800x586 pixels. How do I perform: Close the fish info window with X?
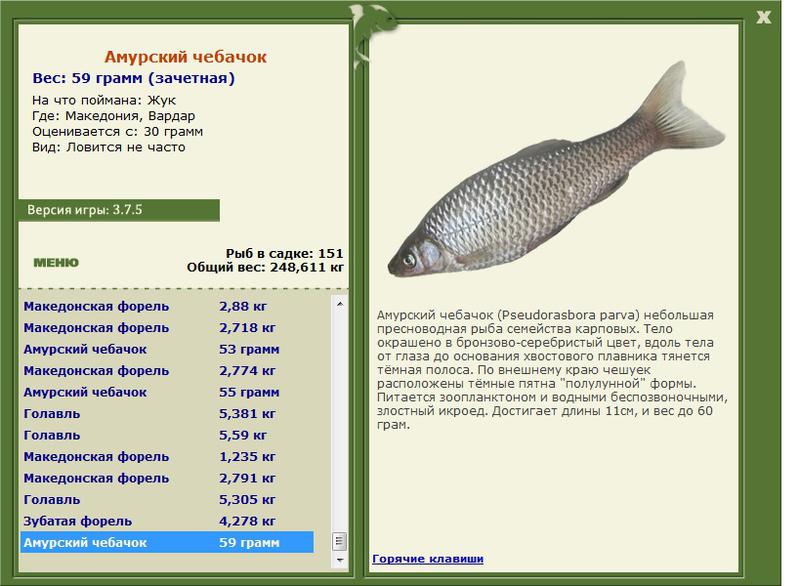coord(764,16)
